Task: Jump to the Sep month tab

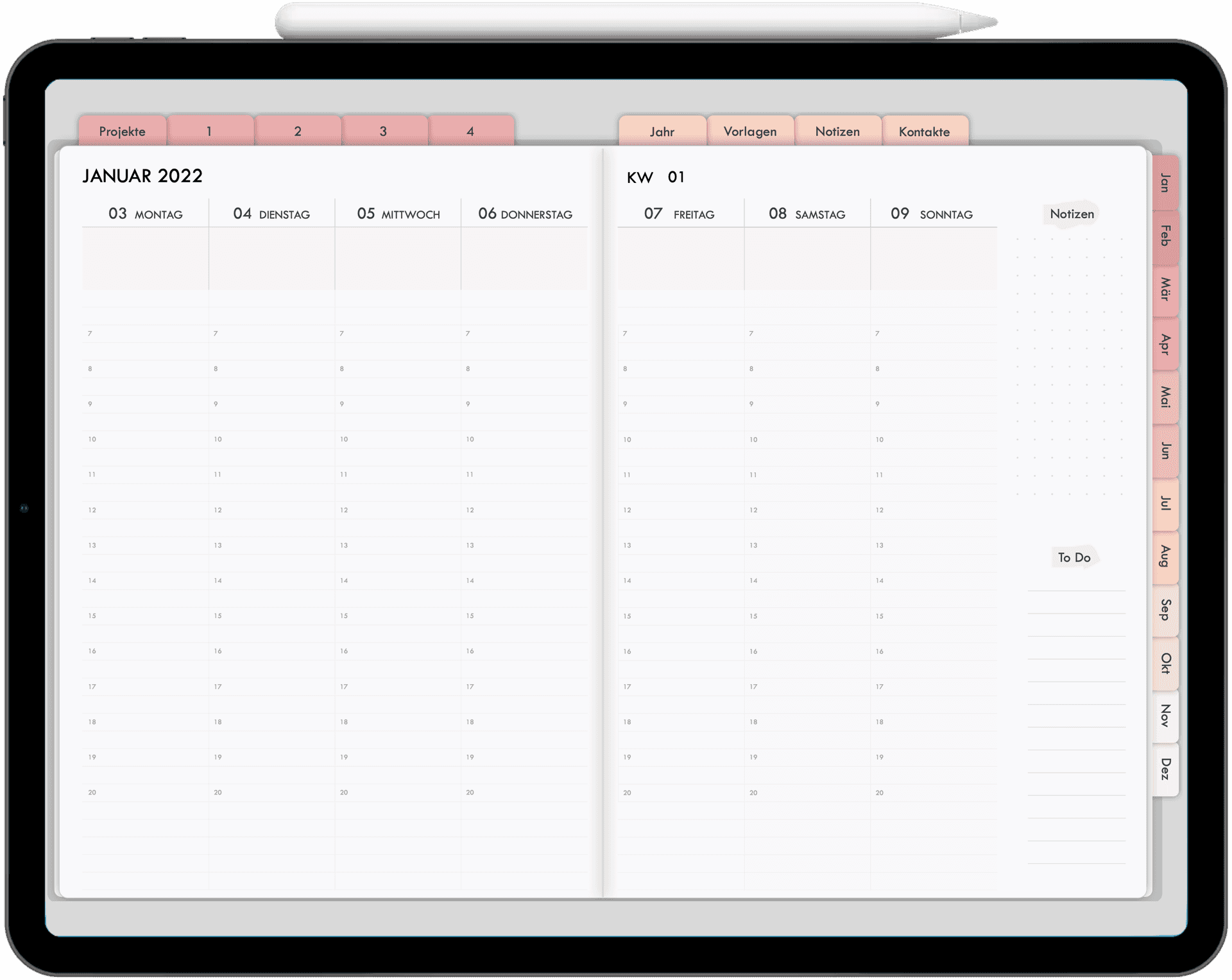Action: click(x=1165, y=610)
